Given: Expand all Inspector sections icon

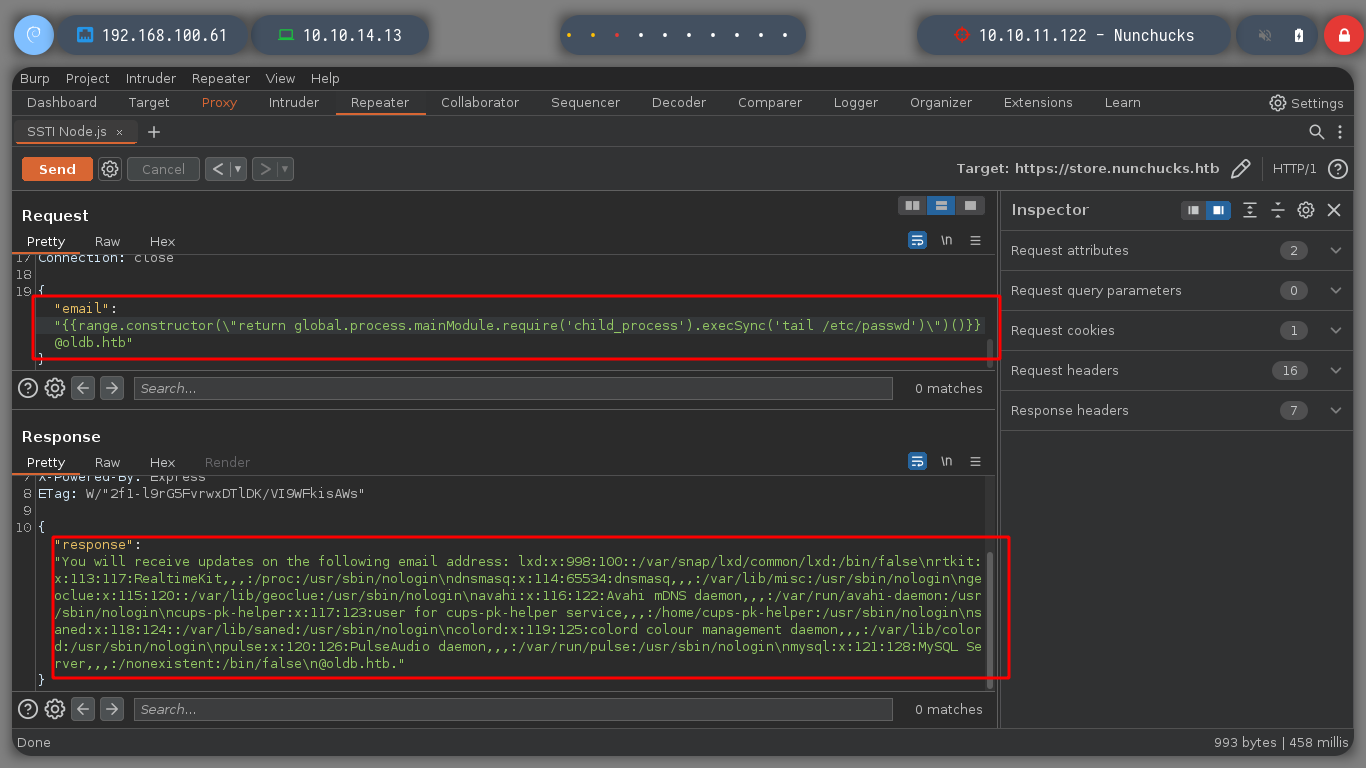Looking at the screenshot, I should coord(1250,210).
